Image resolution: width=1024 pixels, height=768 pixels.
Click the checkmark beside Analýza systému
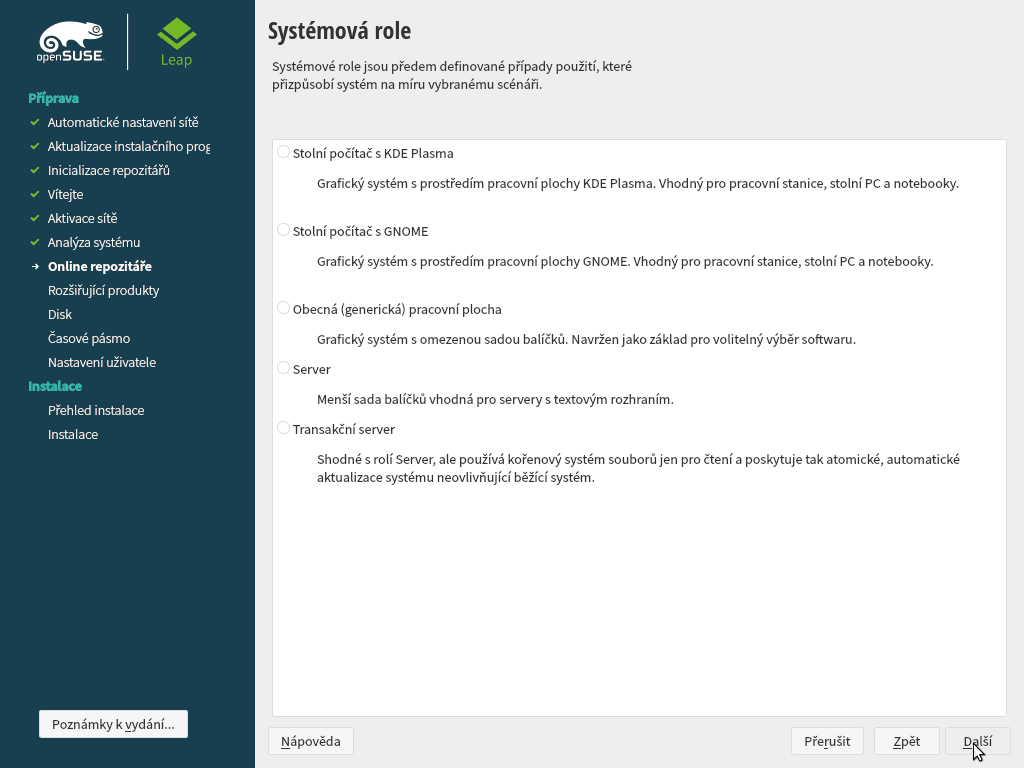(36, 242)
